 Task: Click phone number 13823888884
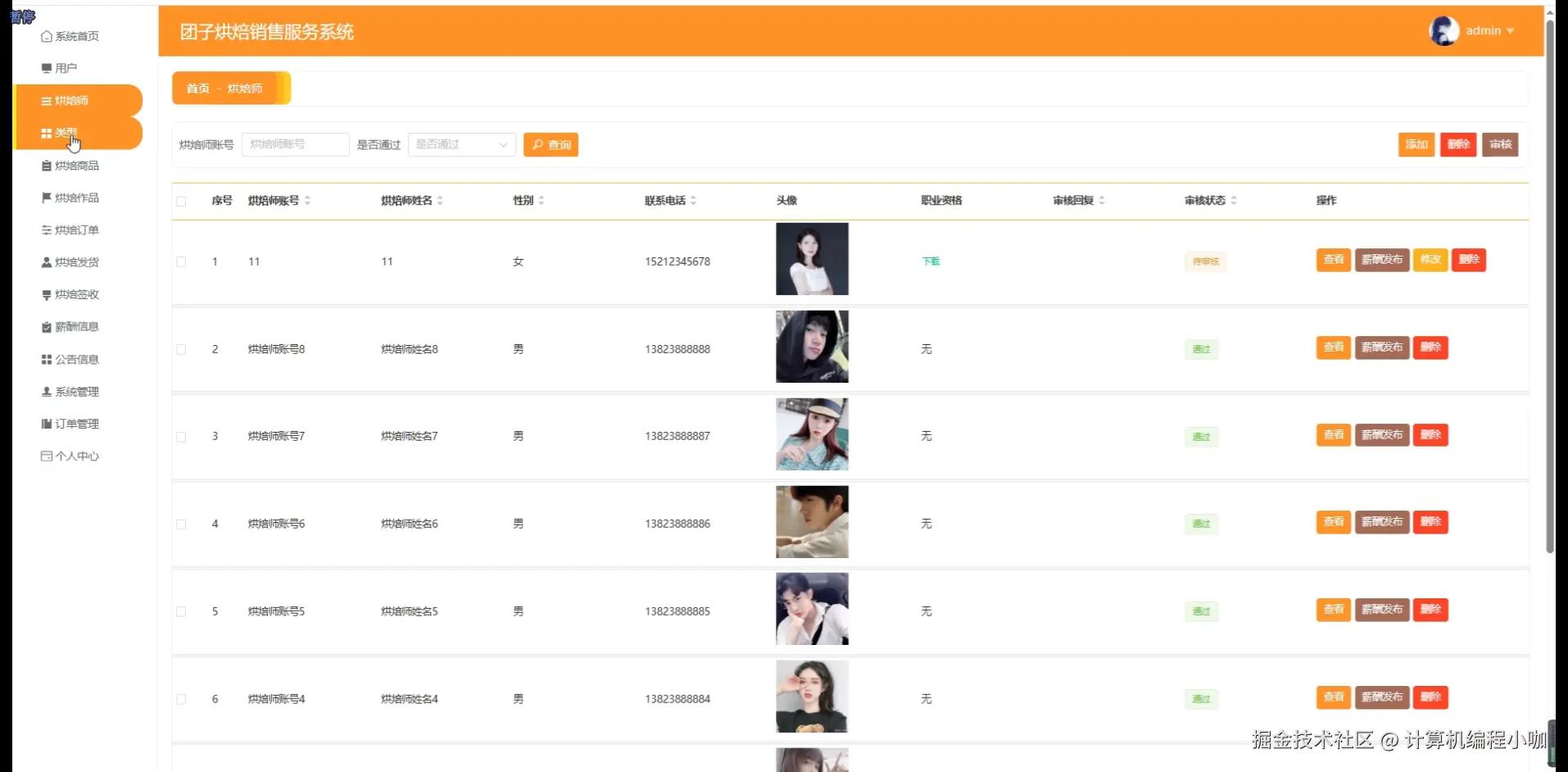(x=678, y=700)
